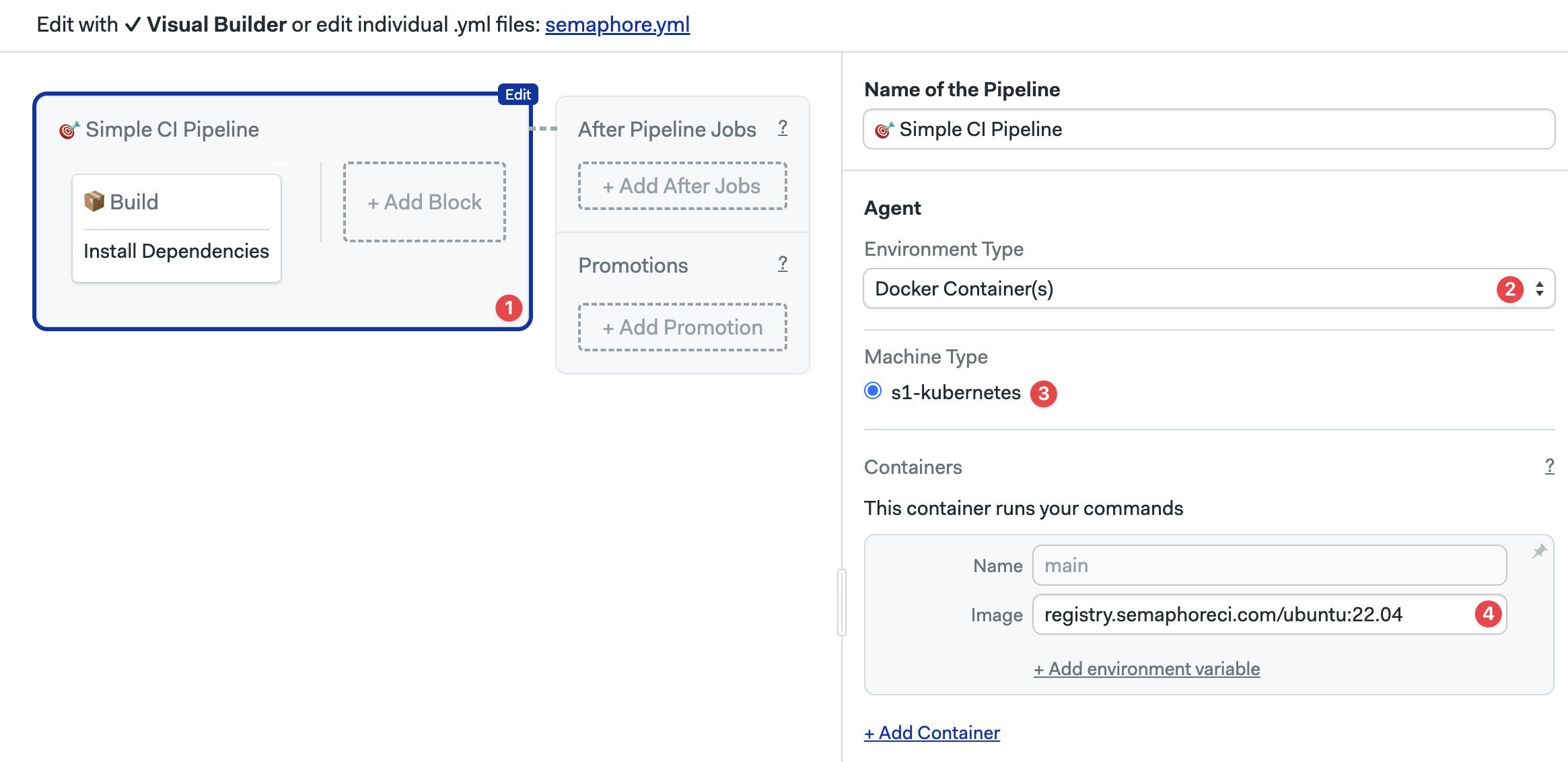Click the Visual Builder label
The width and height of the screenshot is (1568, 762).
pos(217,24)
